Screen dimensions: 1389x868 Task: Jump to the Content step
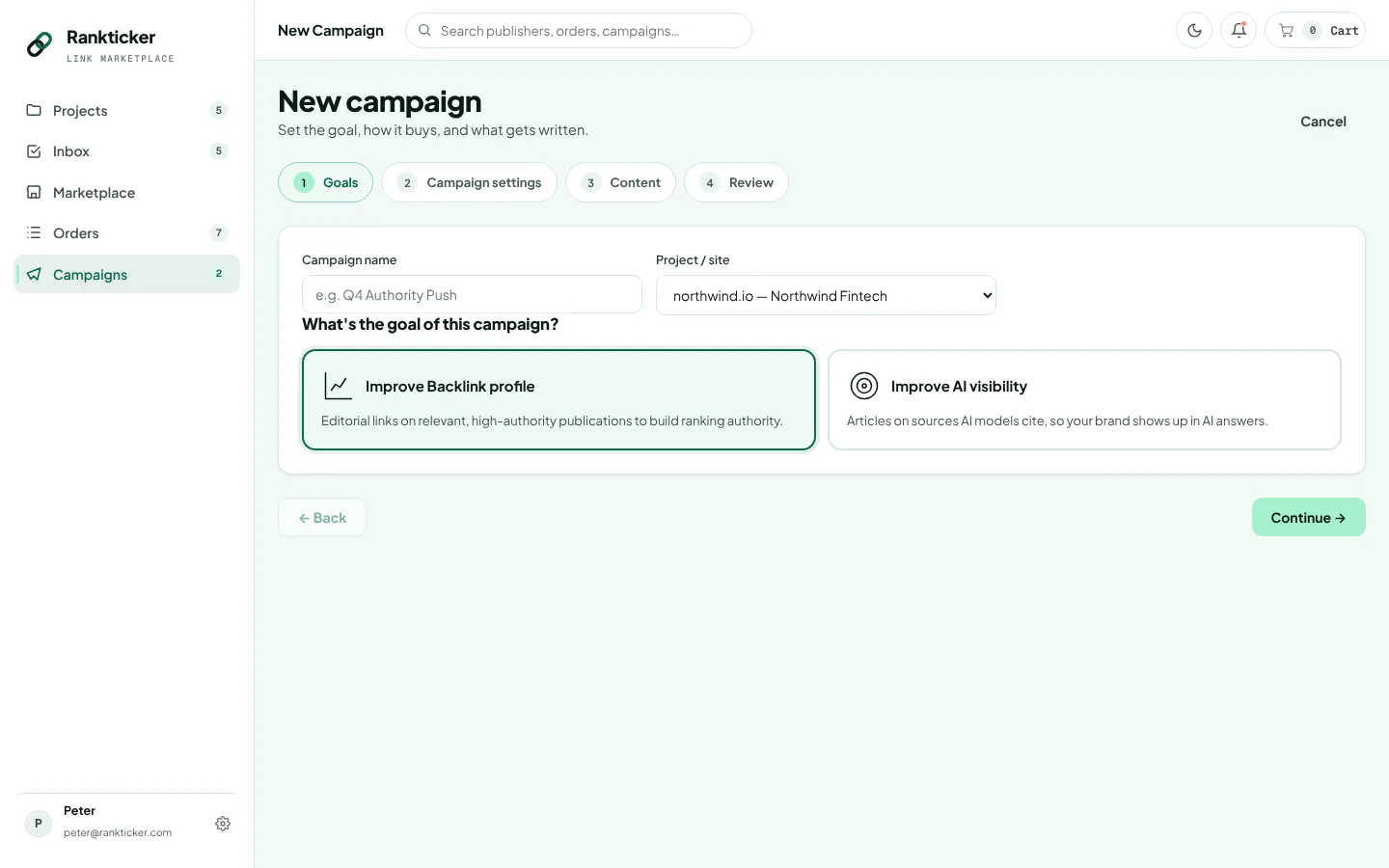pos(620,182)
